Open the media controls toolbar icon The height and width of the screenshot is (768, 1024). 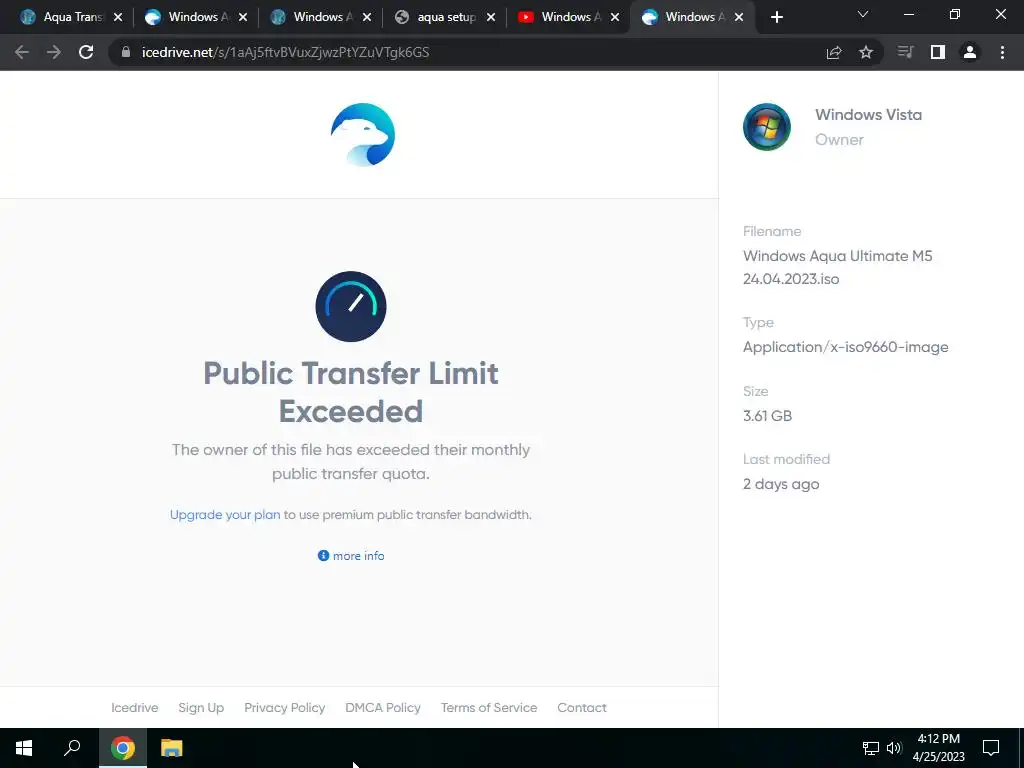point(905,52)
